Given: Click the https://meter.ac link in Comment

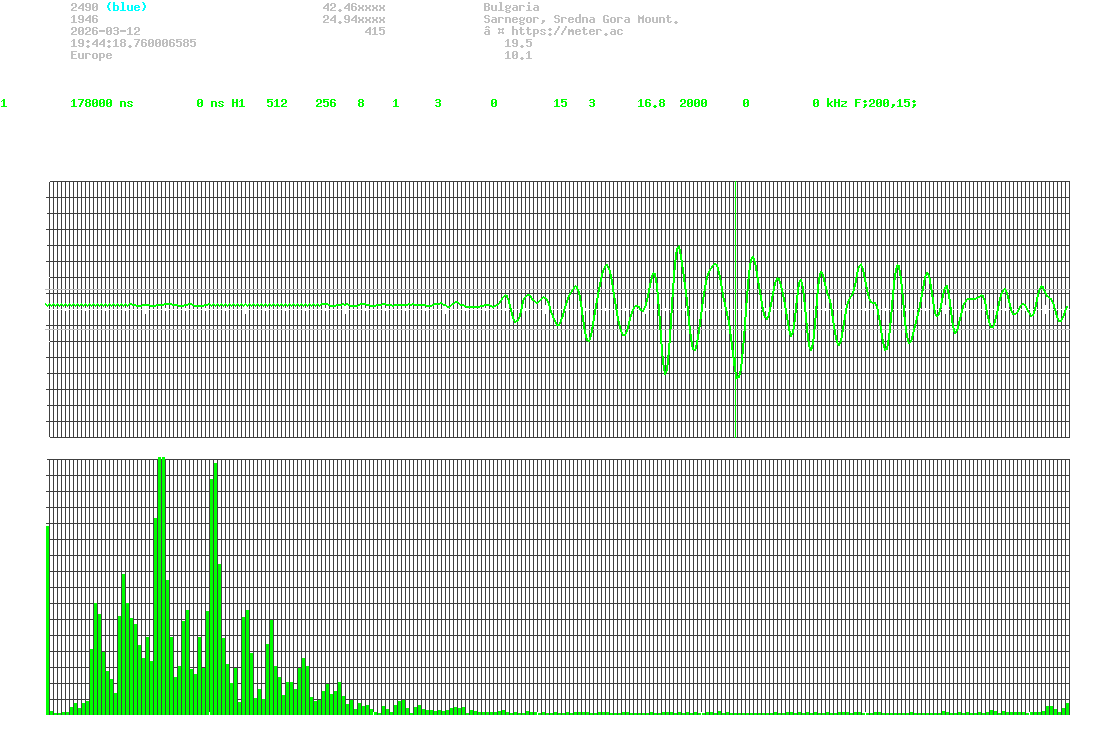Looking at the screenshot, I should [x=567, y=31].
